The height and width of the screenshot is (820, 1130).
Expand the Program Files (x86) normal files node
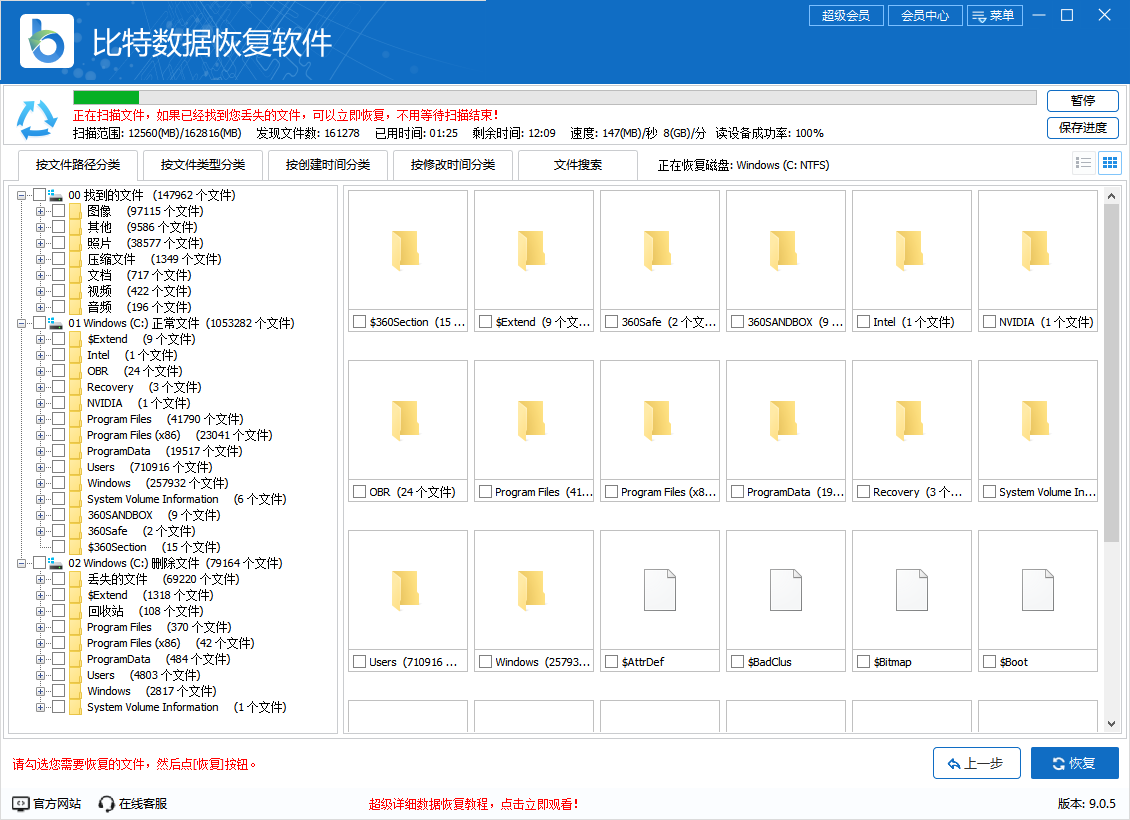point(41,435)
